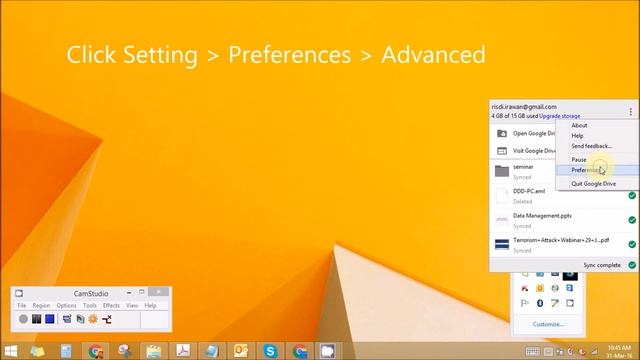Click Data Management.pptx file entry
The width and height of the screenshot is (640, 360).
point(563,220)
